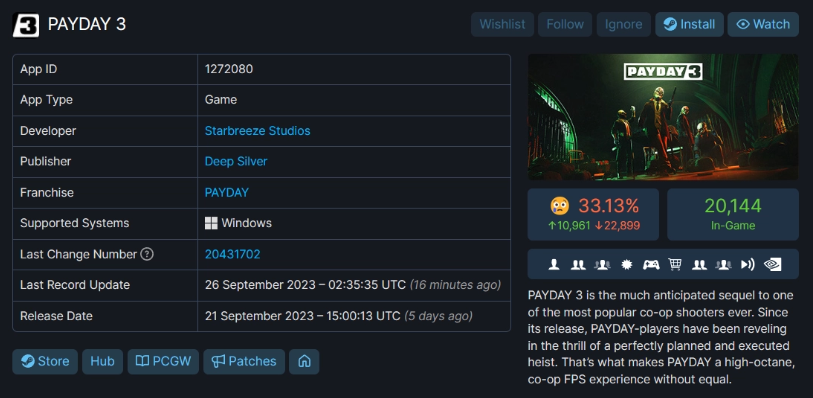Click the '(16 minutes ago)' text

[x=455, y=285]
